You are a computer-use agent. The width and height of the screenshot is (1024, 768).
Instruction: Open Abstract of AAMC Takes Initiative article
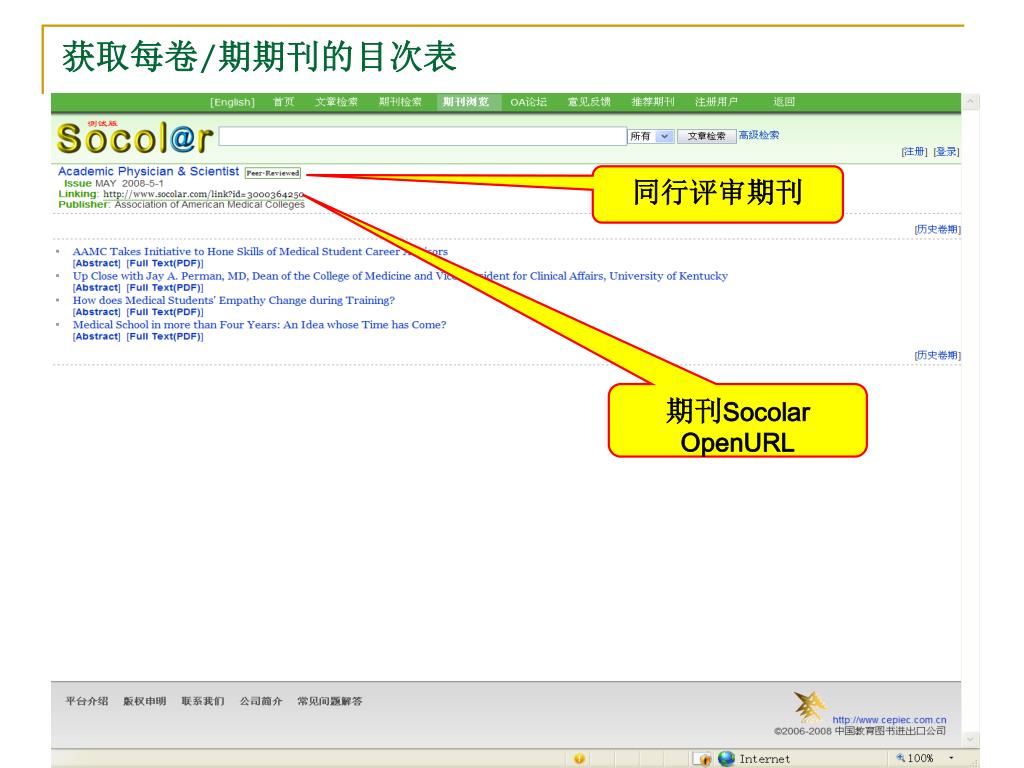pos(97,263)
